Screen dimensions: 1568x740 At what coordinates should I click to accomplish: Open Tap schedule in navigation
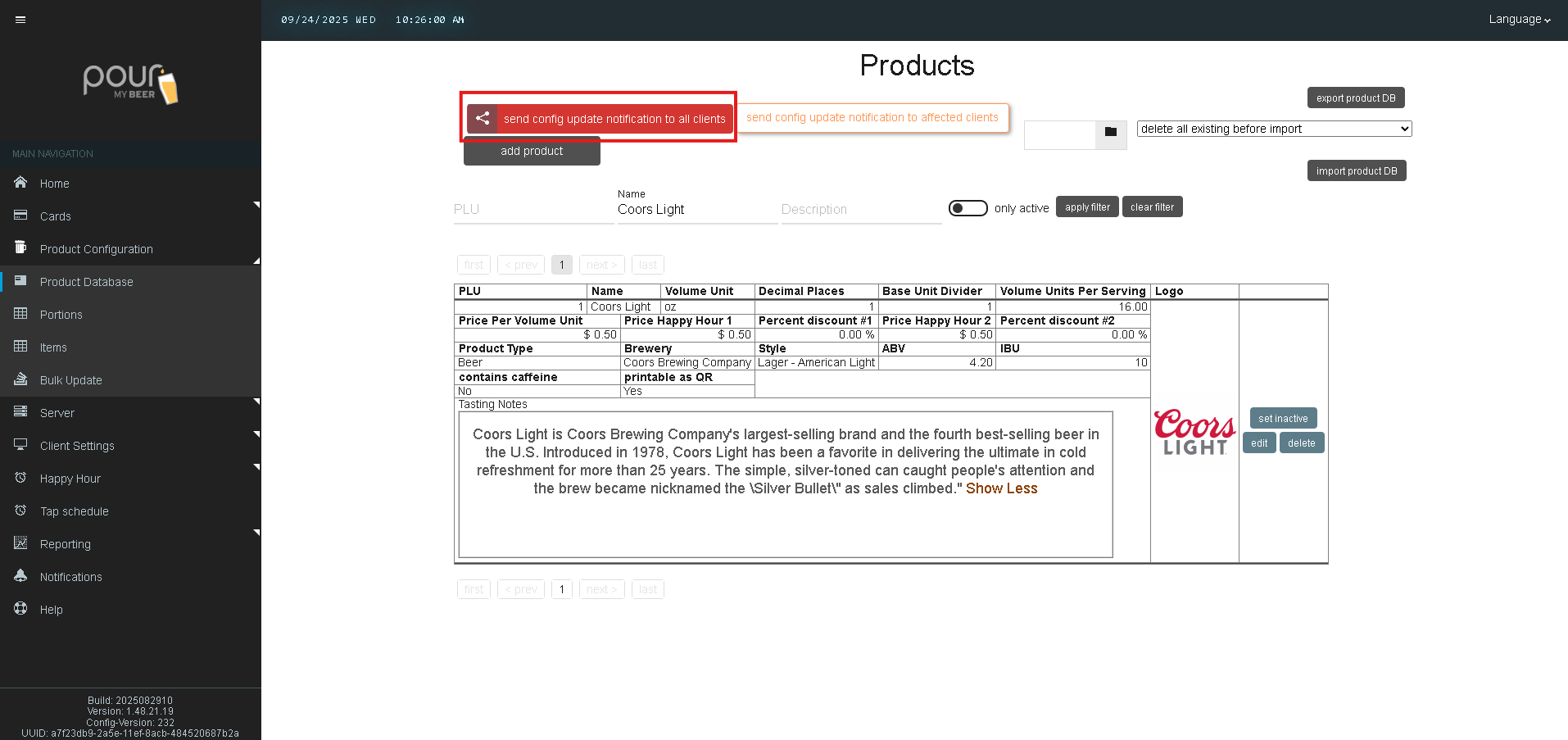pos(74,511)
